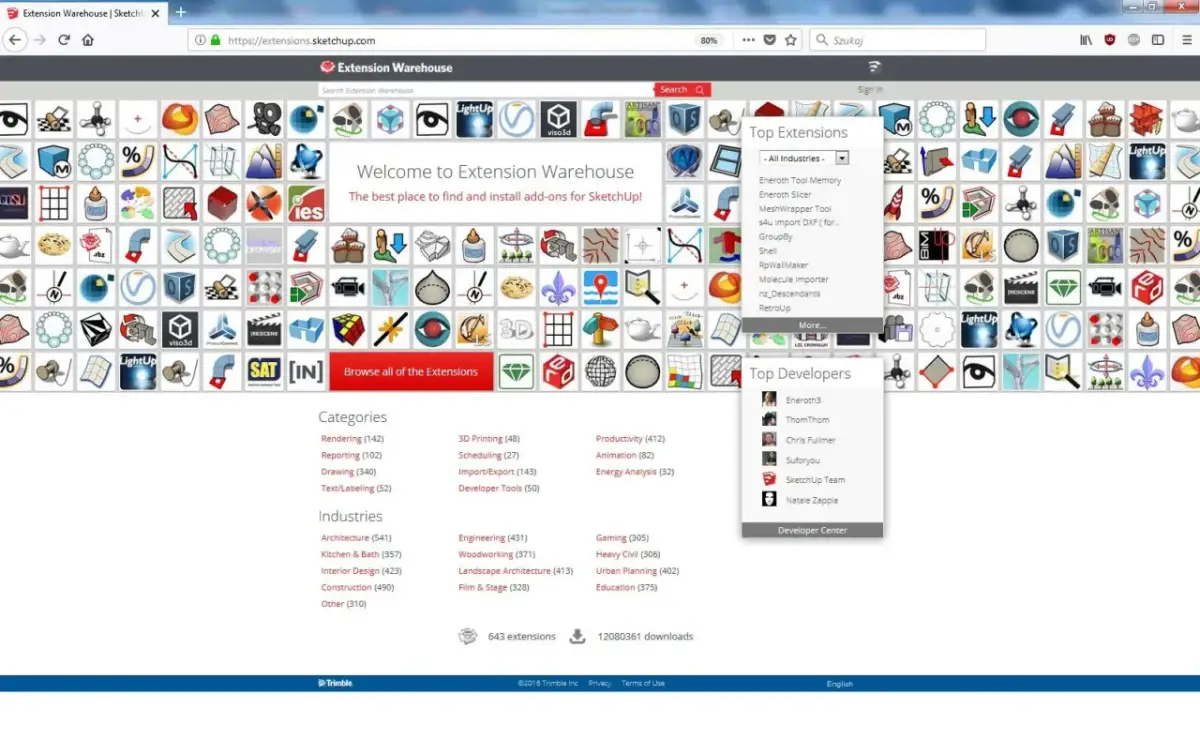
Task: Click the map pin extension icon
Action: 600,287
